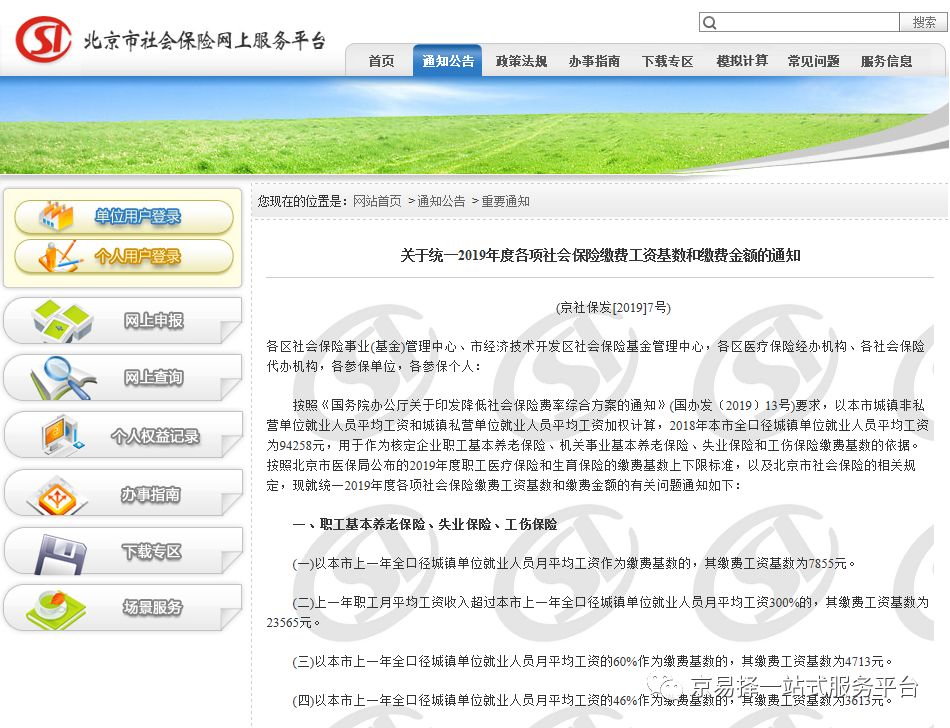This screenshot has width=950, height=728.
Task: Select the 通知公告 nav tab
Action: [x=448, y=61]
